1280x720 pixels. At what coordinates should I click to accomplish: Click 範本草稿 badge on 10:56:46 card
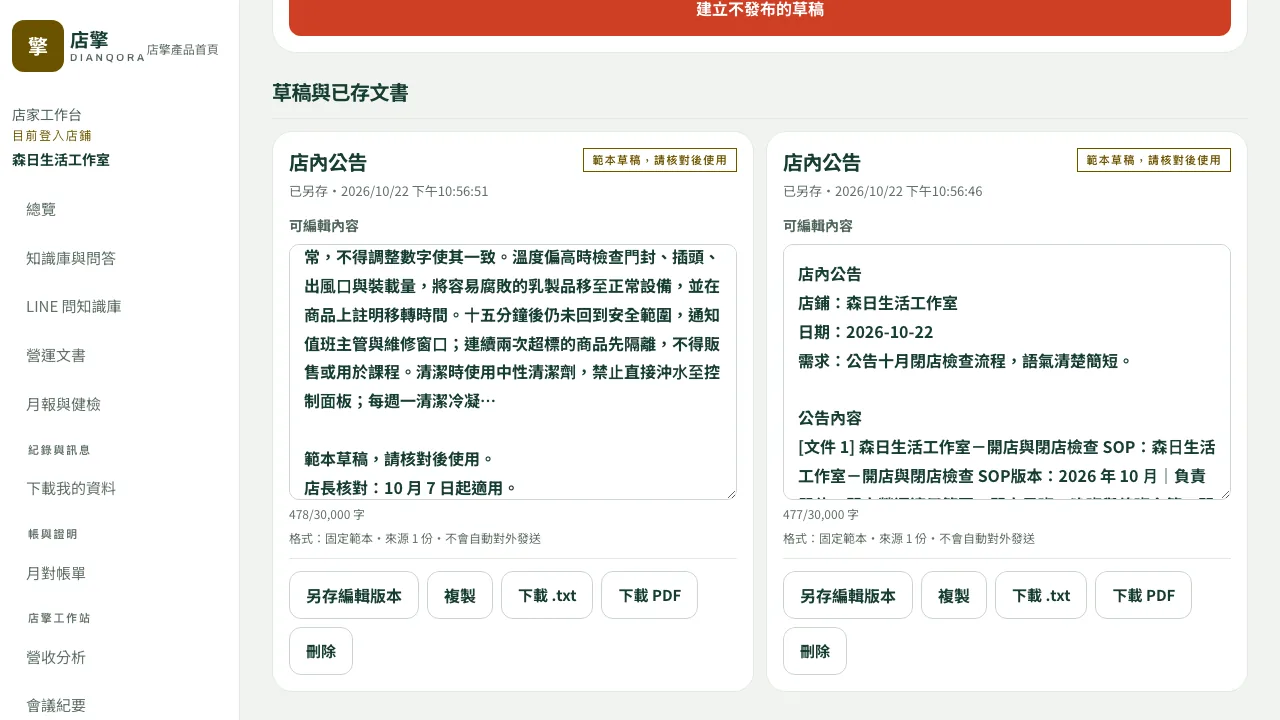click(x=1154, y=160)
